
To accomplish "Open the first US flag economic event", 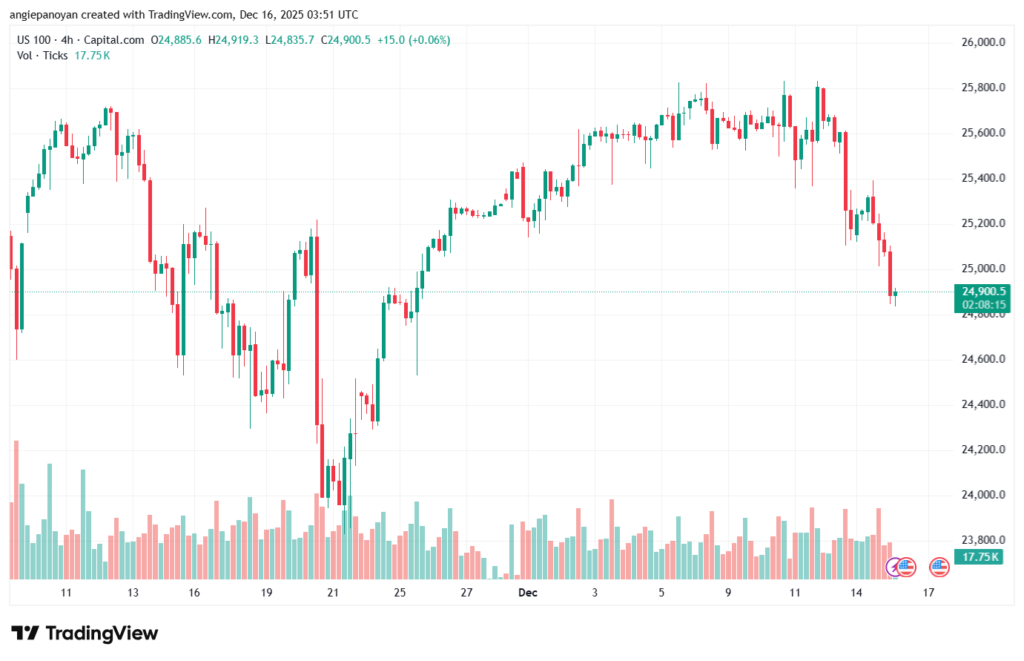I will (907, 567).
